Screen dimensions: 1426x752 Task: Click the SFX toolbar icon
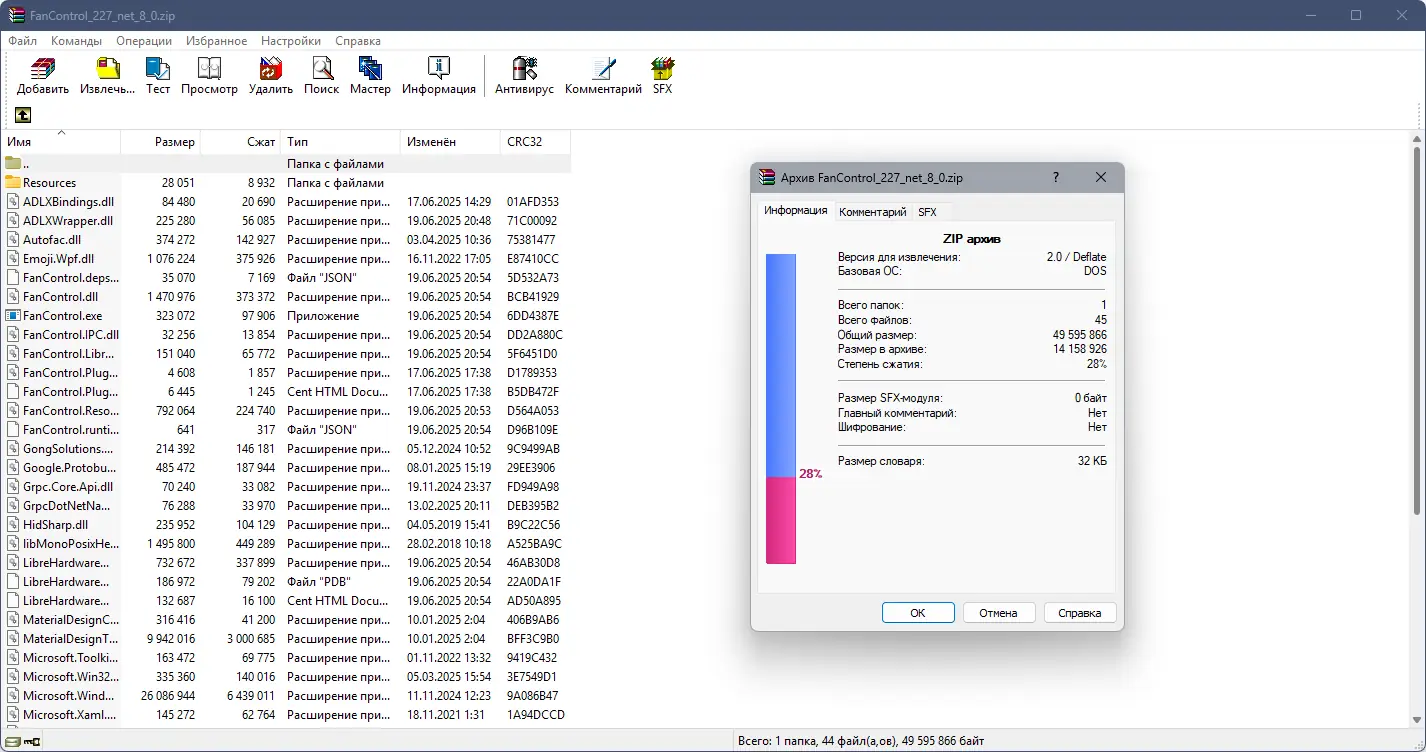662,69
